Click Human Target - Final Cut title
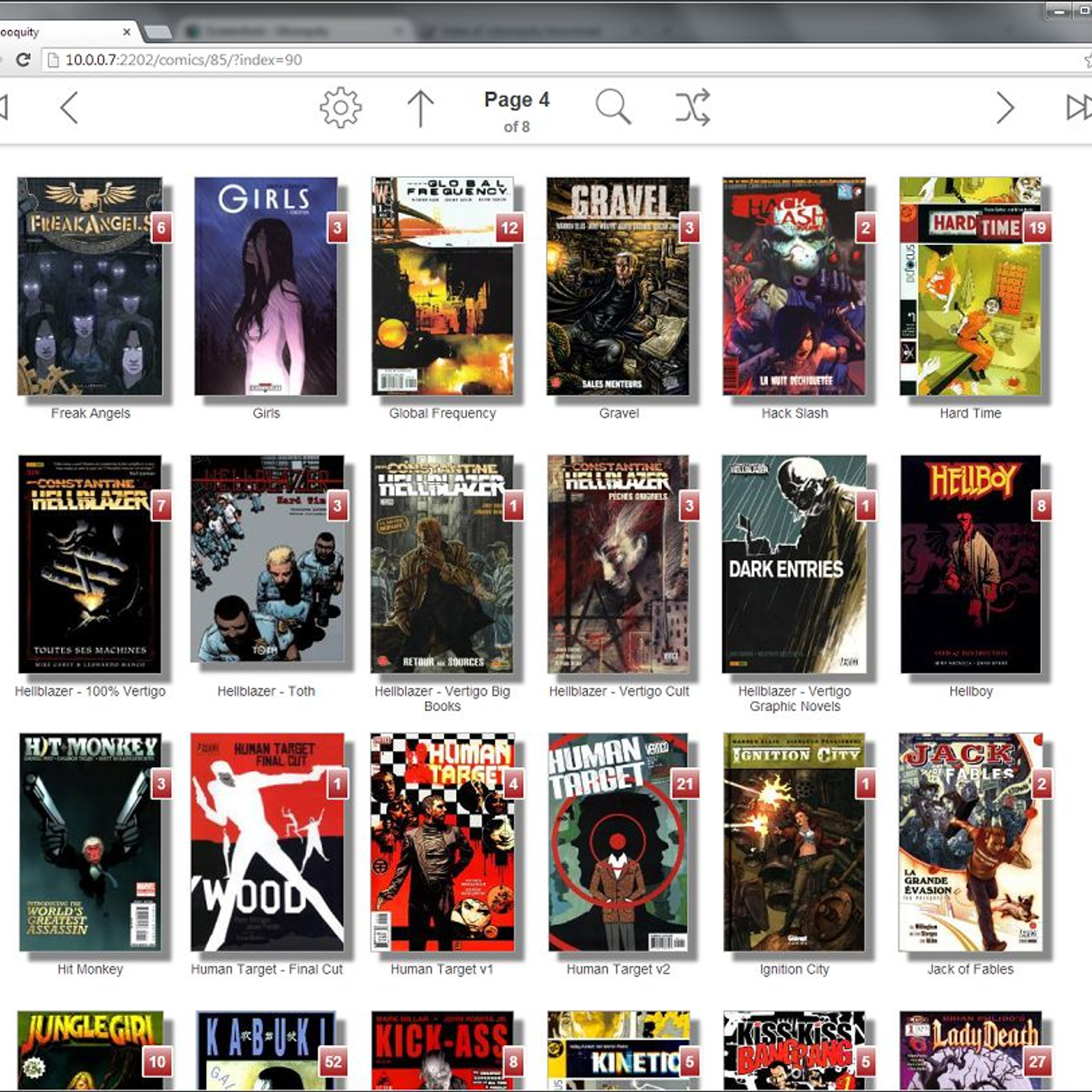Screen dimensions: 1092x1092 [x=267, y=969]
